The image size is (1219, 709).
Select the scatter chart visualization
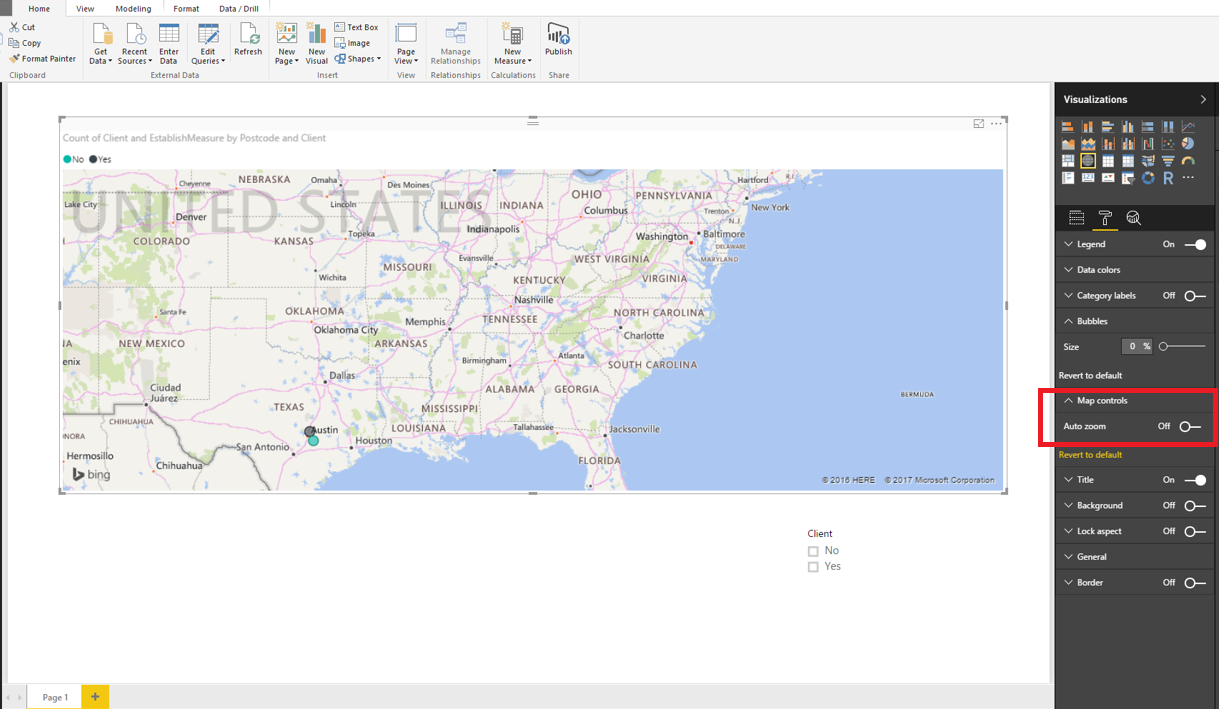pyautogui.click(x=1168, y=143)
